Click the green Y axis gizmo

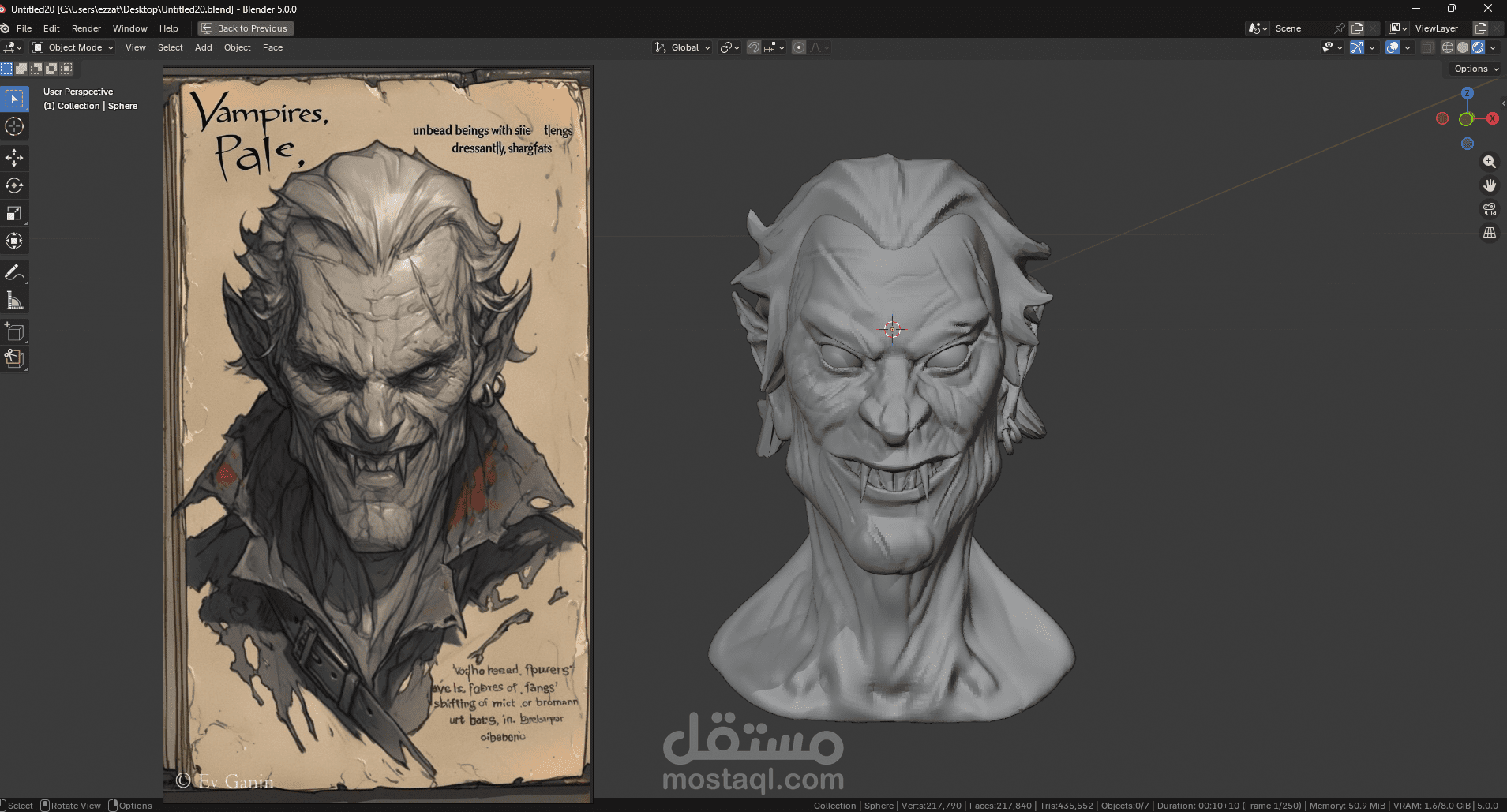1466,119
